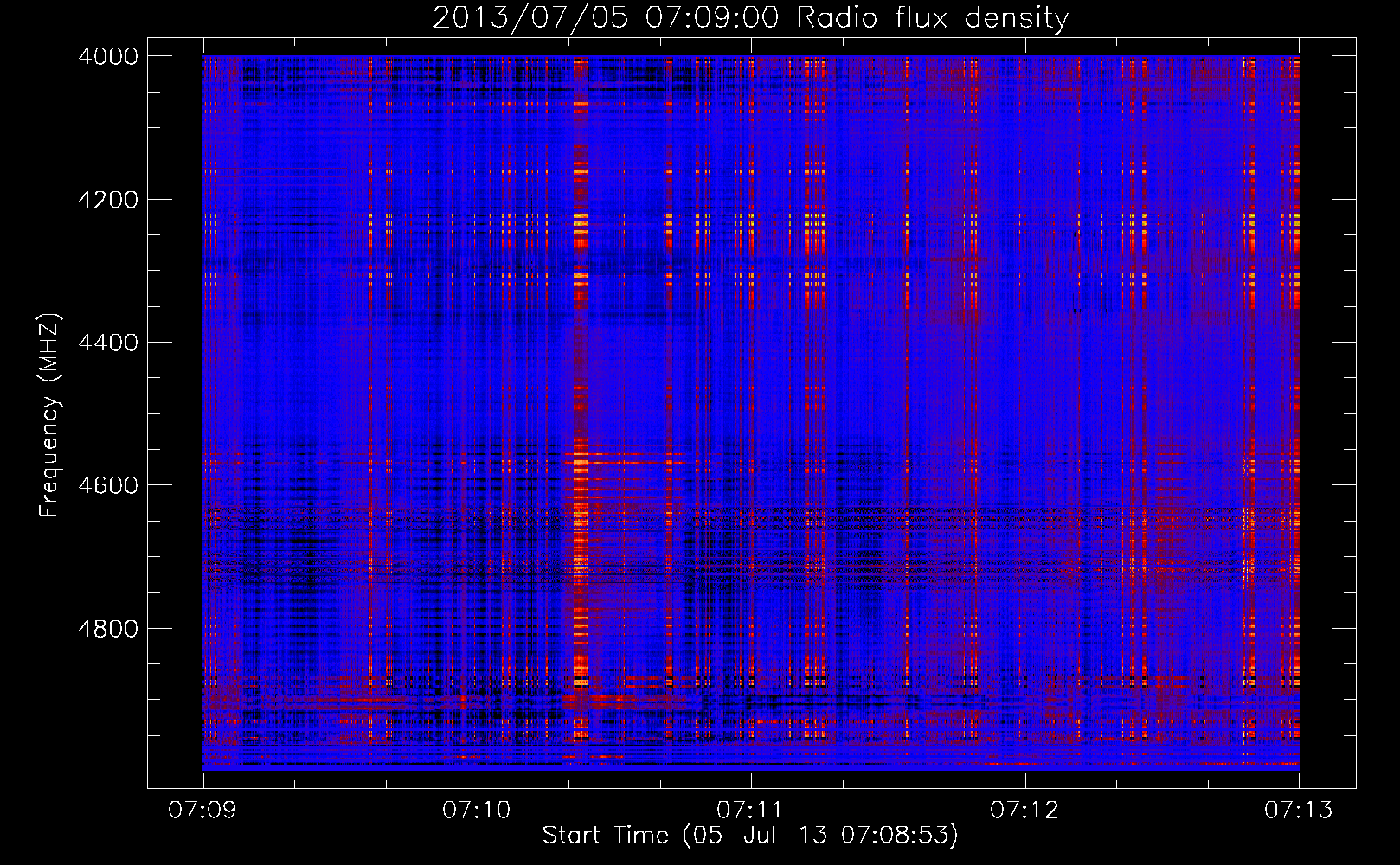The image size is (1400, 865).
Task: Click the 4400 frequency tick label
Action: coord(108,343)
